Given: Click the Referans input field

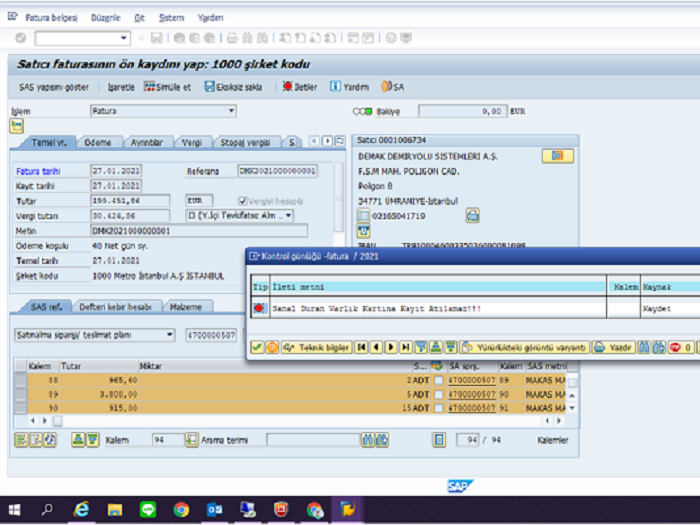Looking at the screenshot, I should point(278,171).
